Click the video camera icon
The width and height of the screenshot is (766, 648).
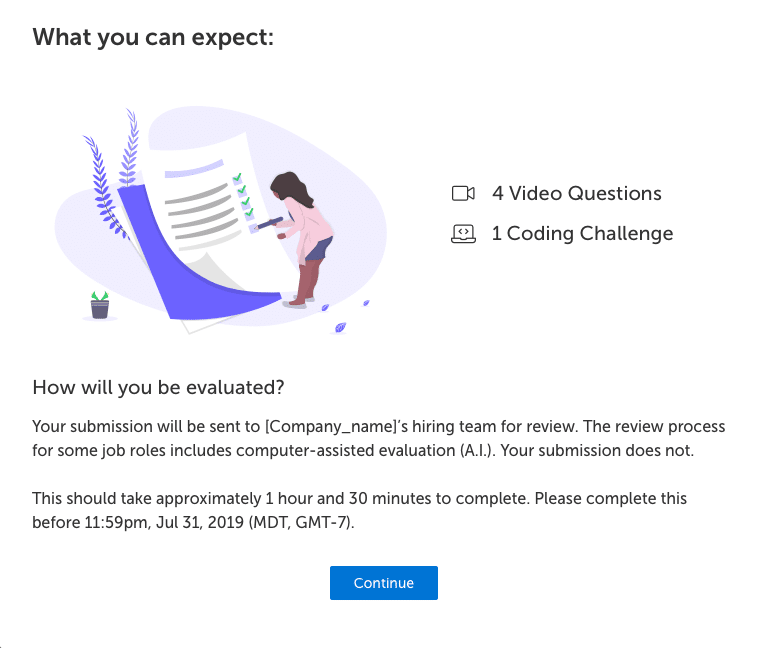pyautogui.click(x=462, y=193)
